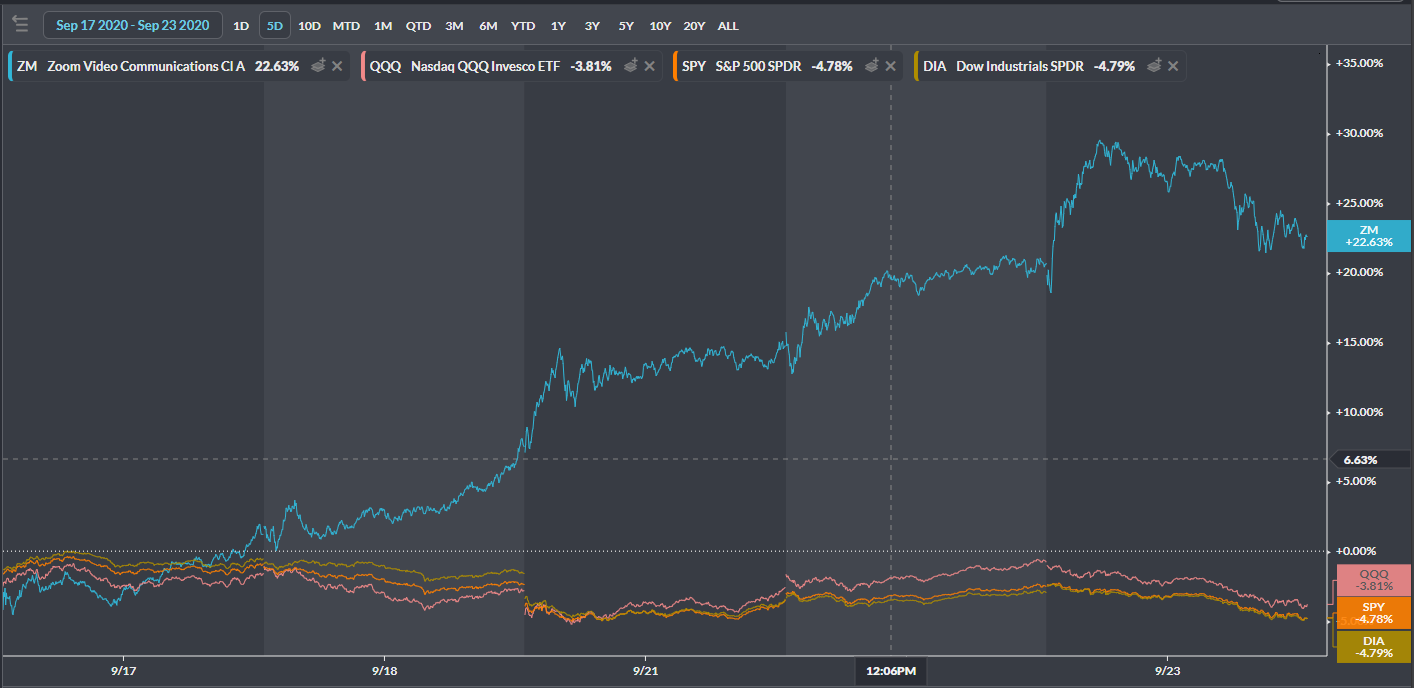Click the SPY symbol label in legend
1414x688 pixels.
click(x=694, y=66)
